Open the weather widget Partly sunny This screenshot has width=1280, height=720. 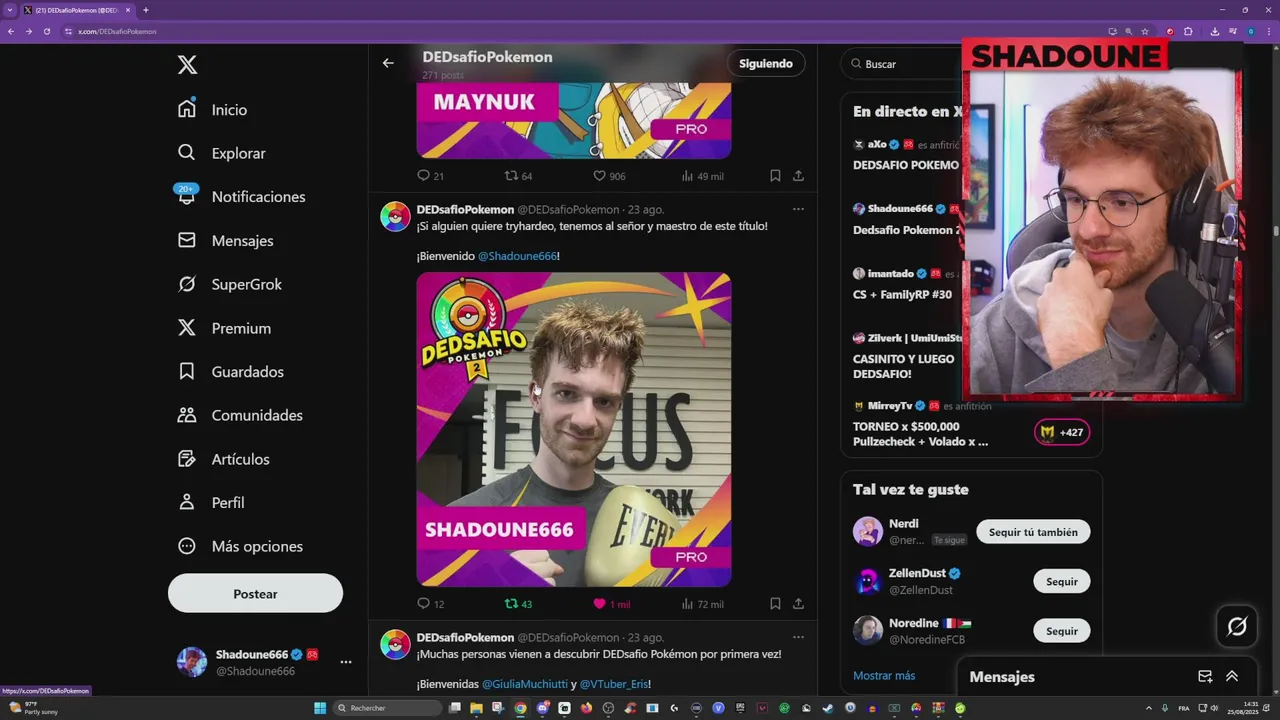coord(32,708)
